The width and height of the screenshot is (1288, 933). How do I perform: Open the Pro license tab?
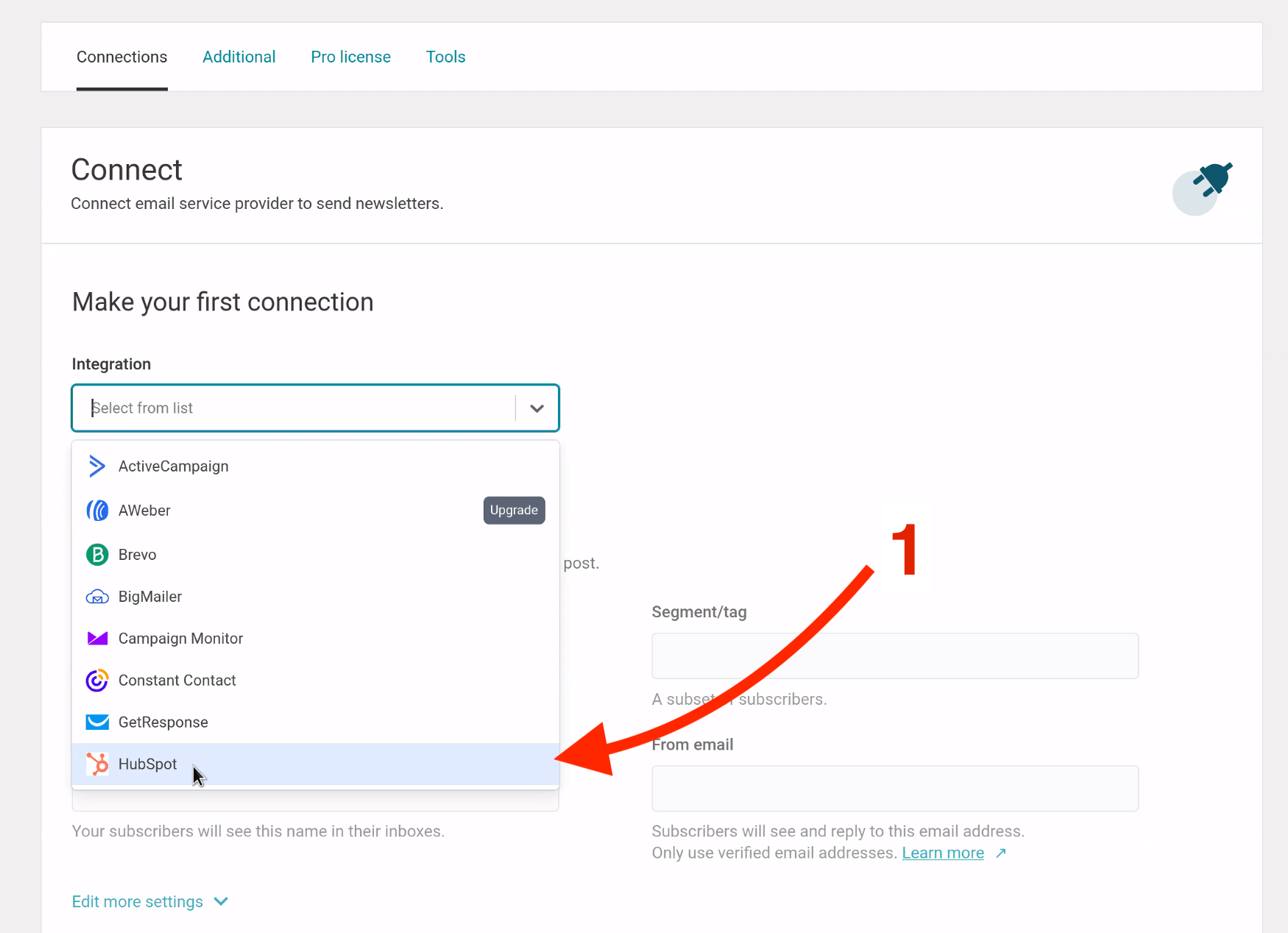(x=350, y=57)
